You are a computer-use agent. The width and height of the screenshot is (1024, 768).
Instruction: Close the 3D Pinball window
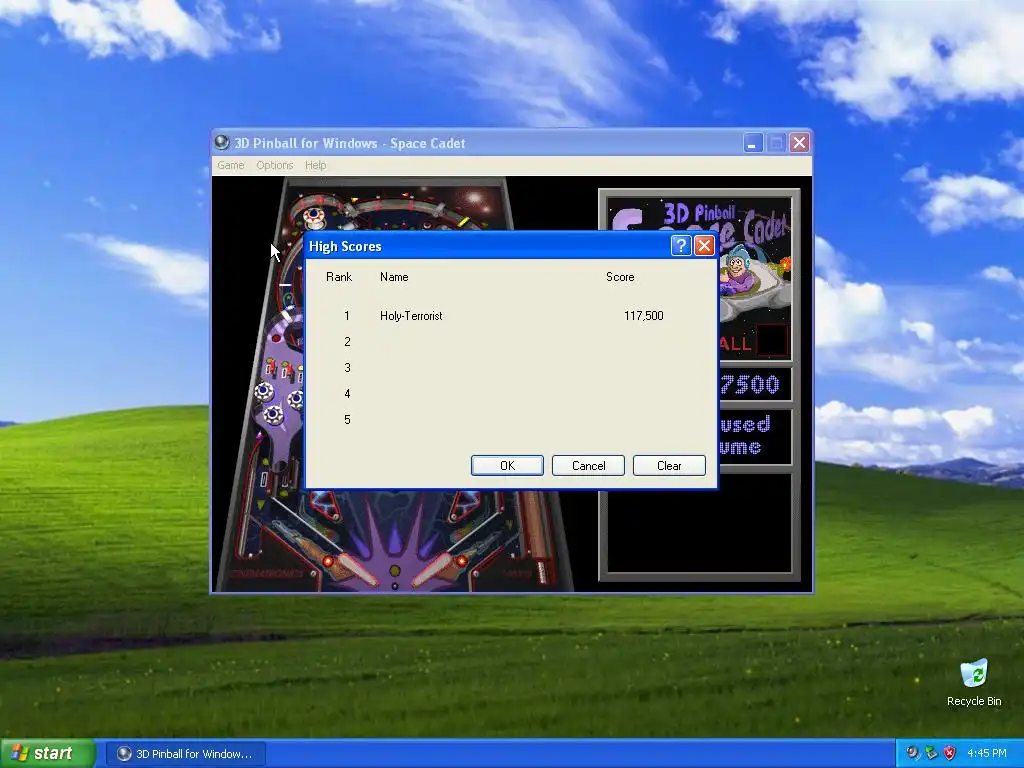(799, 143)
